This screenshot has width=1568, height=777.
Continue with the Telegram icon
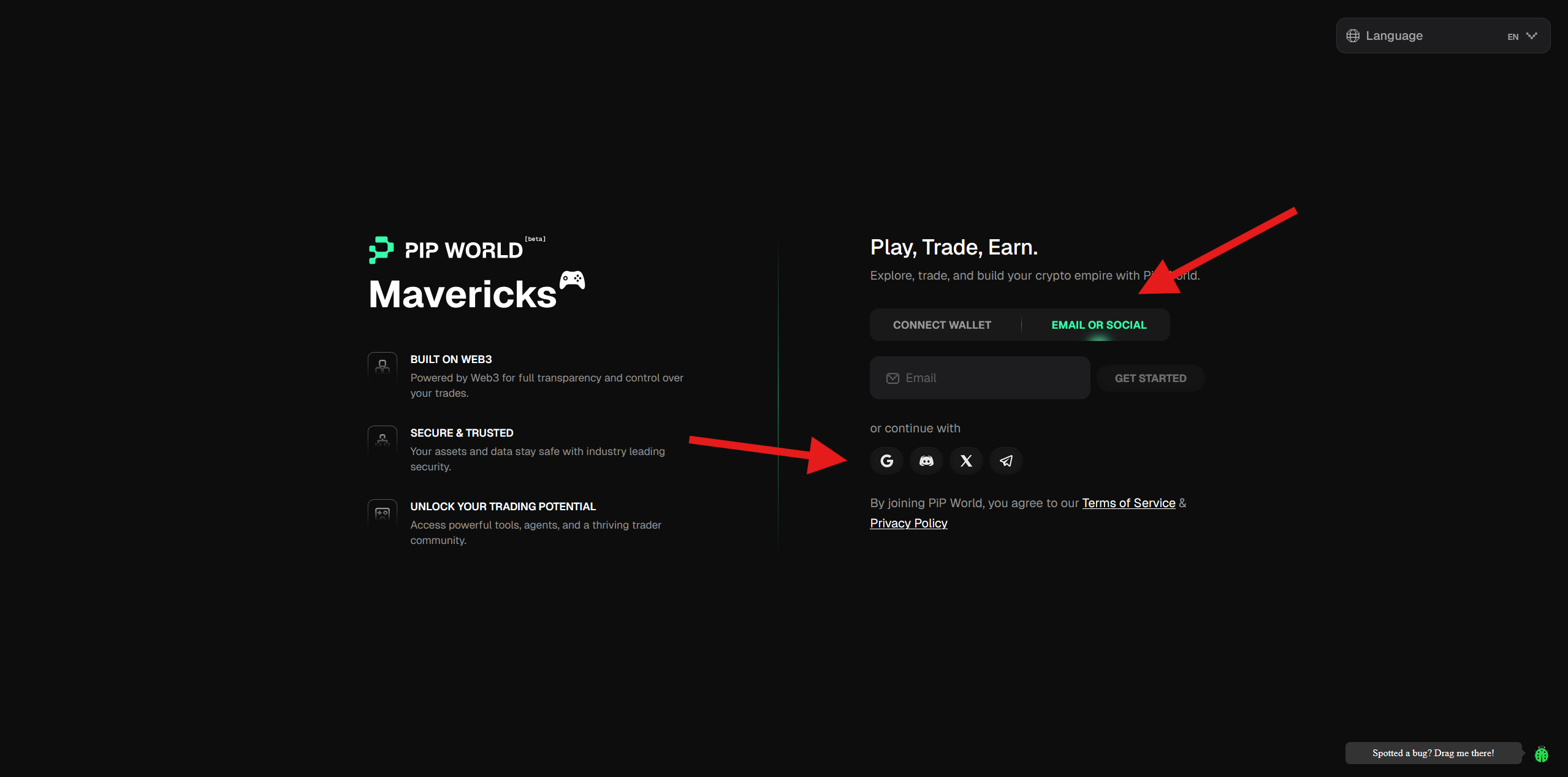pos(1006,461)
